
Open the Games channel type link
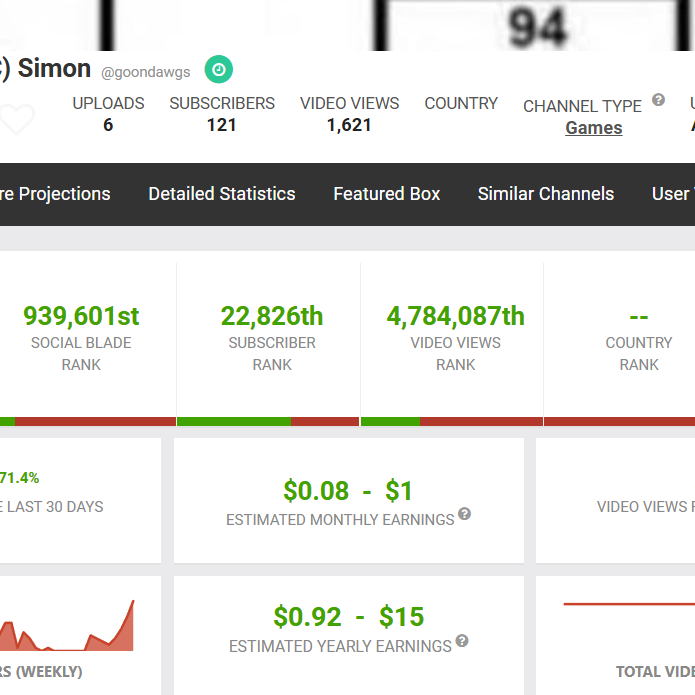click(593, 128)
